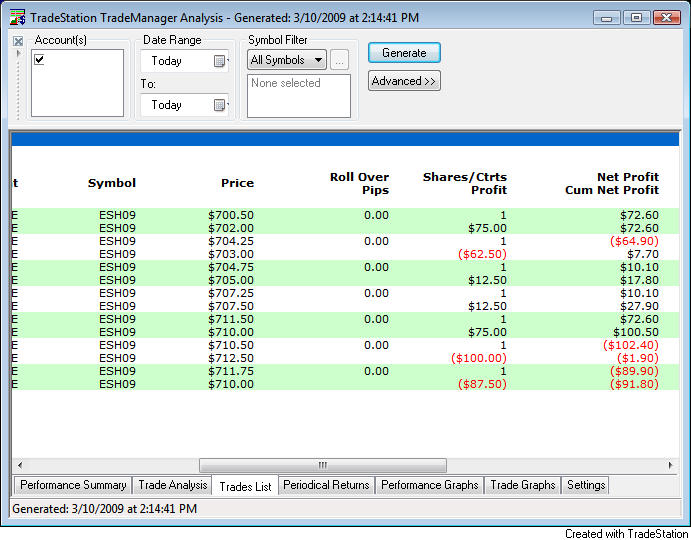The image size is (691, 540).
Task: Select price cell $700.50
Action: coord(231,215)
